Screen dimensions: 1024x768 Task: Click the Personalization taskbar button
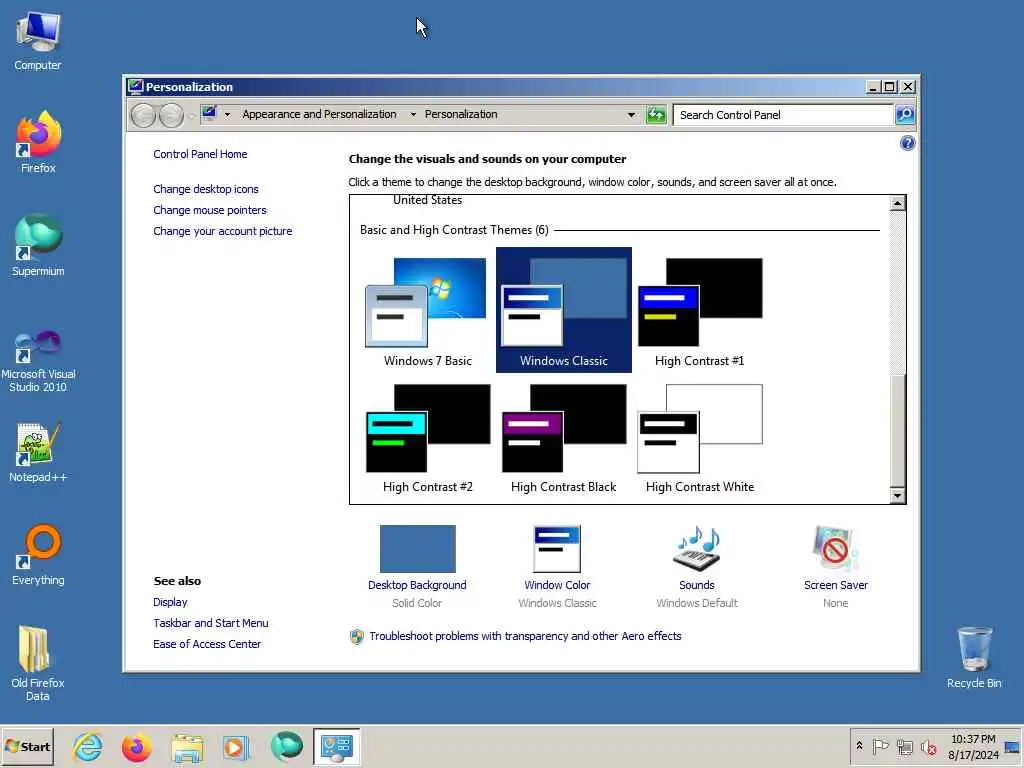(336, 747)
